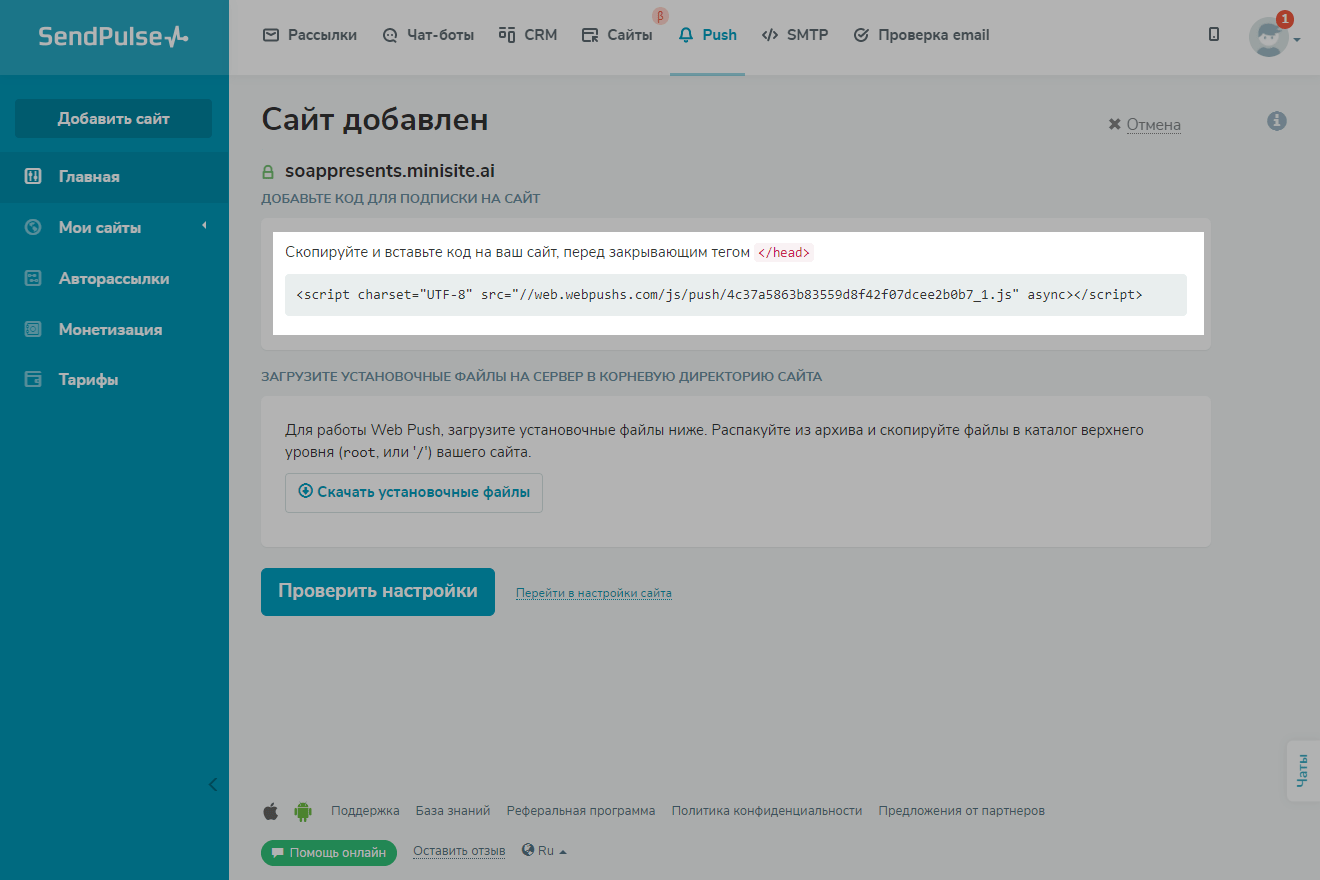The width and height of the screenshot is (1320, 880).
Task: Open the Политика конфиденциальности link
Action: point(767,811)
